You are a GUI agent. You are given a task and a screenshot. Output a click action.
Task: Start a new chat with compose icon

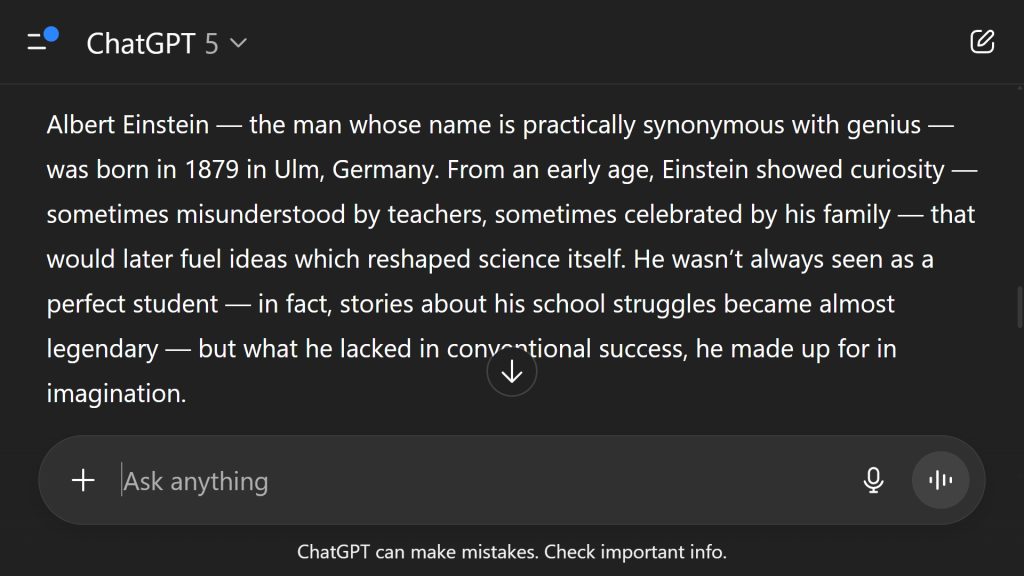pyautogui.click(x=982, y=41)
